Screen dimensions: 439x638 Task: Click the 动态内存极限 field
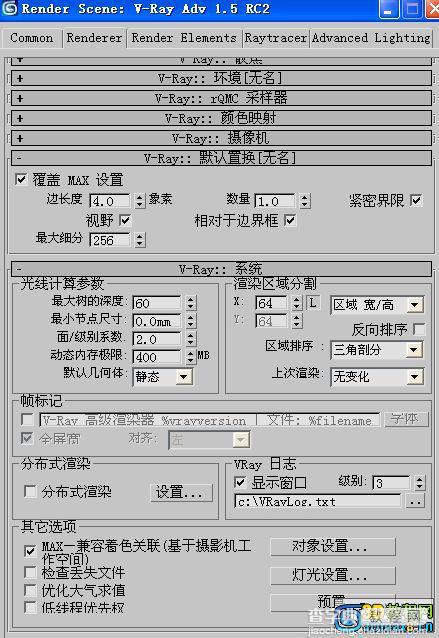157,357
